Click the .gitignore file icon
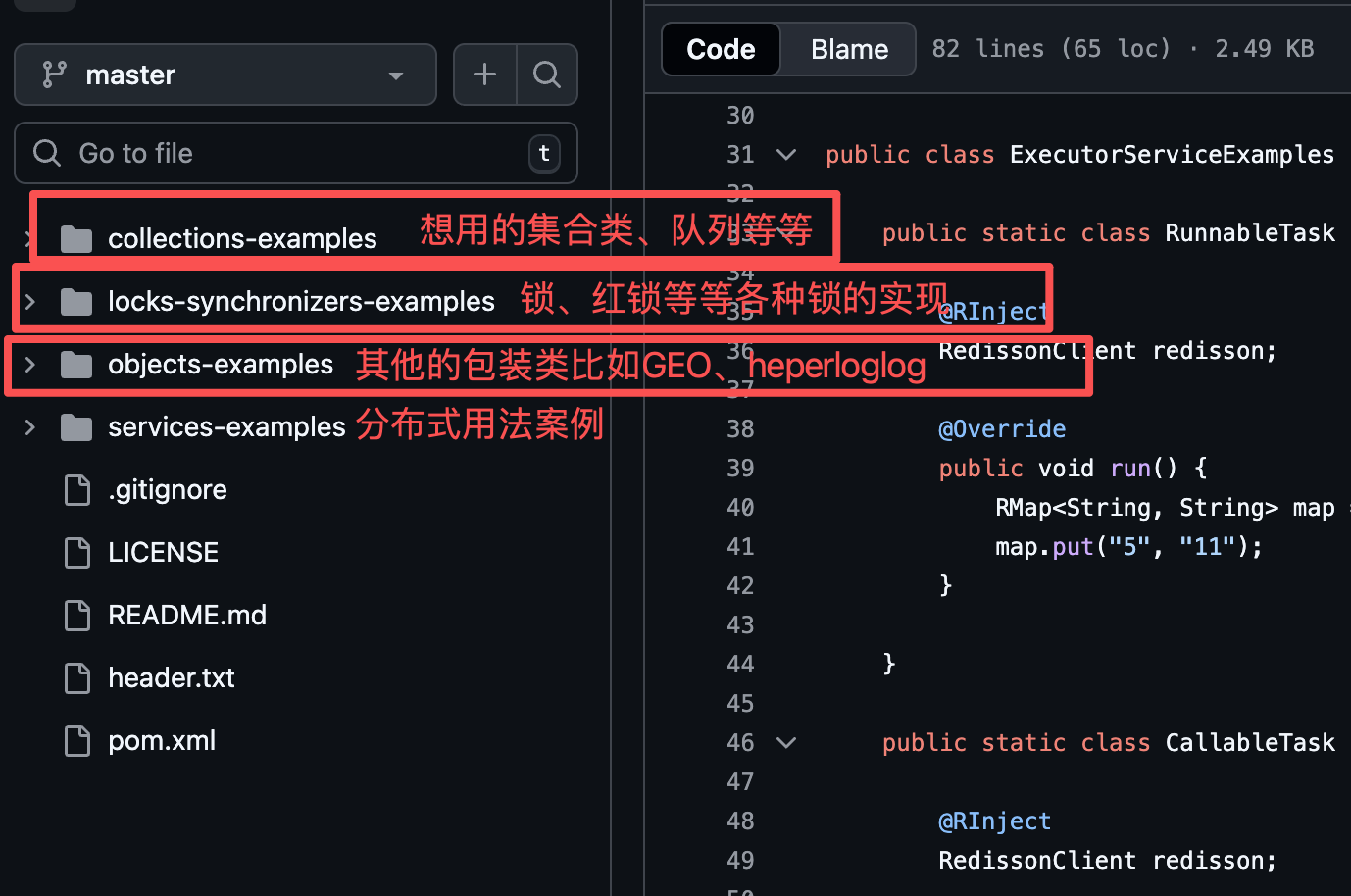 point(76,489)
